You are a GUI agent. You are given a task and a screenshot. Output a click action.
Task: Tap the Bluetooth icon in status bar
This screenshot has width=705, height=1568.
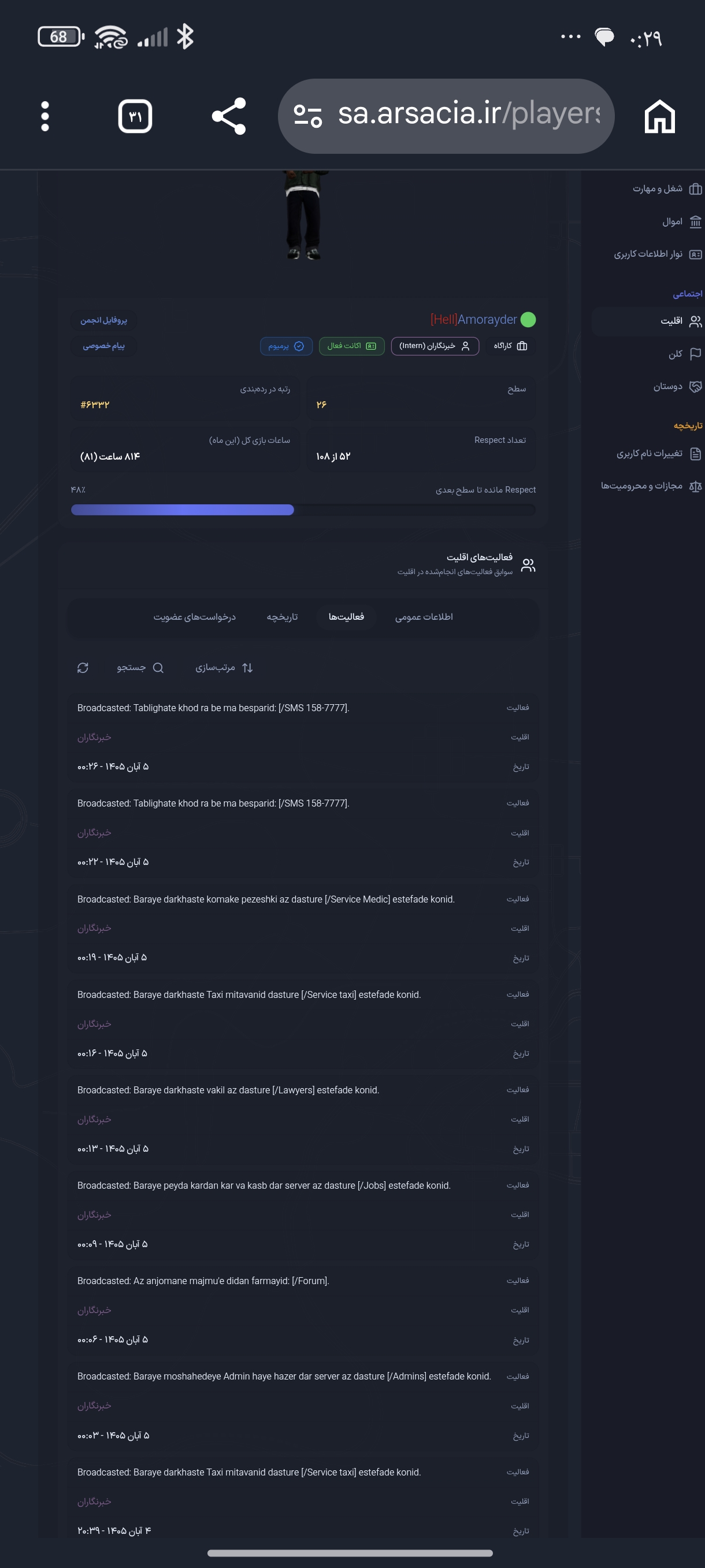185,36
